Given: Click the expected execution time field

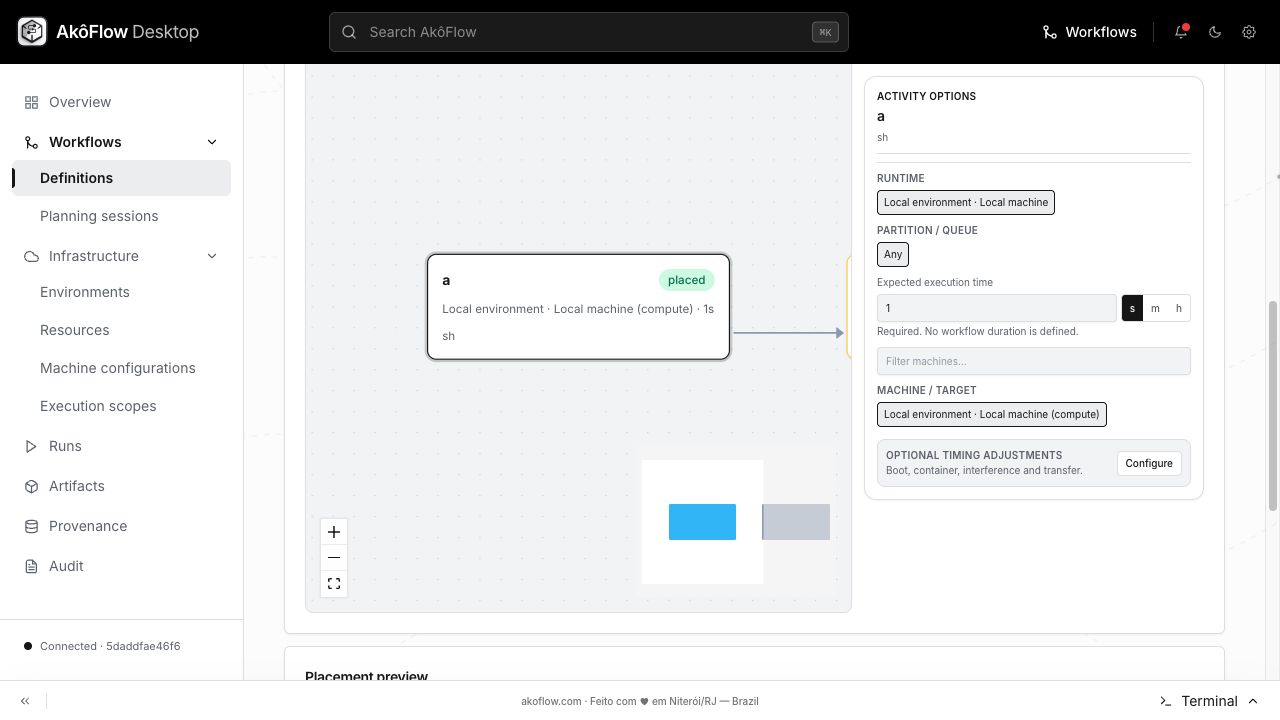Looking at the screenshot, I should [997, 308].
